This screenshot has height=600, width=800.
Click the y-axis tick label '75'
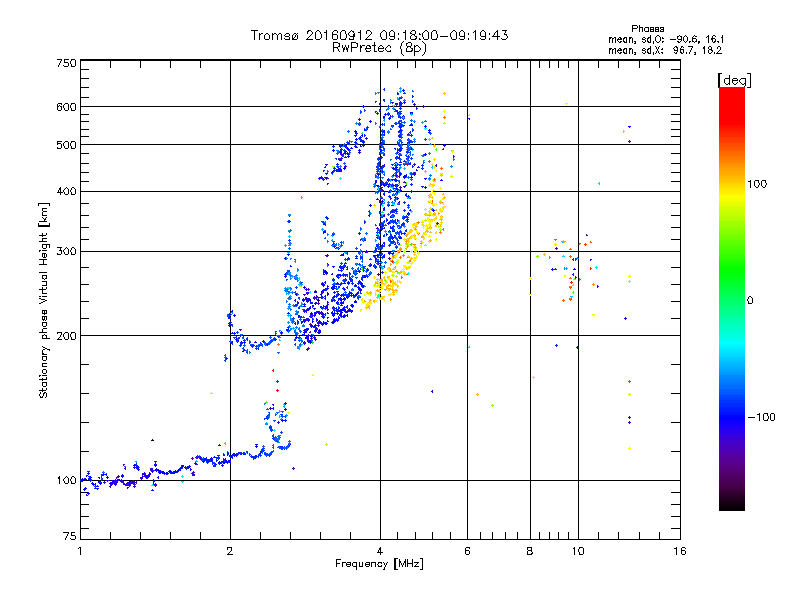[70, 536]
